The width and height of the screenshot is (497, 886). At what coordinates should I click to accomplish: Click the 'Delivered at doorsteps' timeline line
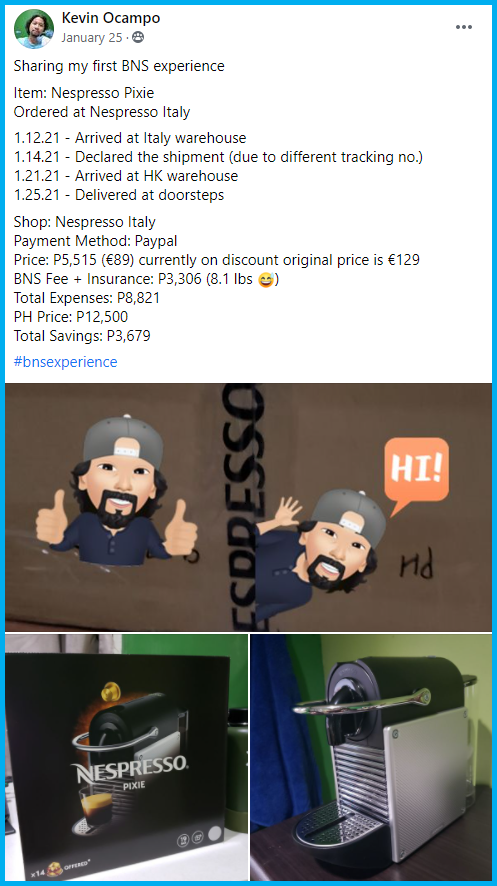(119, 195)
